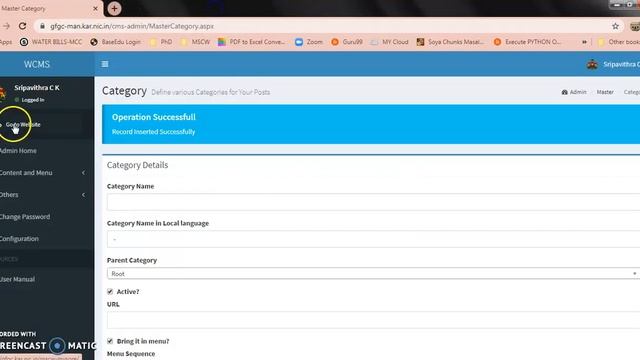Show more bookmarks with the chevron

[x=584, y=42]
